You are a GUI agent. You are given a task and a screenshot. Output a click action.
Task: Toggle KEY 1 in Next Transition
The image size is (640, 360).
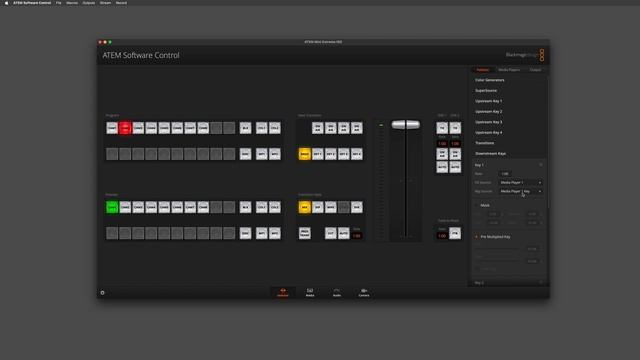[318, 154]
